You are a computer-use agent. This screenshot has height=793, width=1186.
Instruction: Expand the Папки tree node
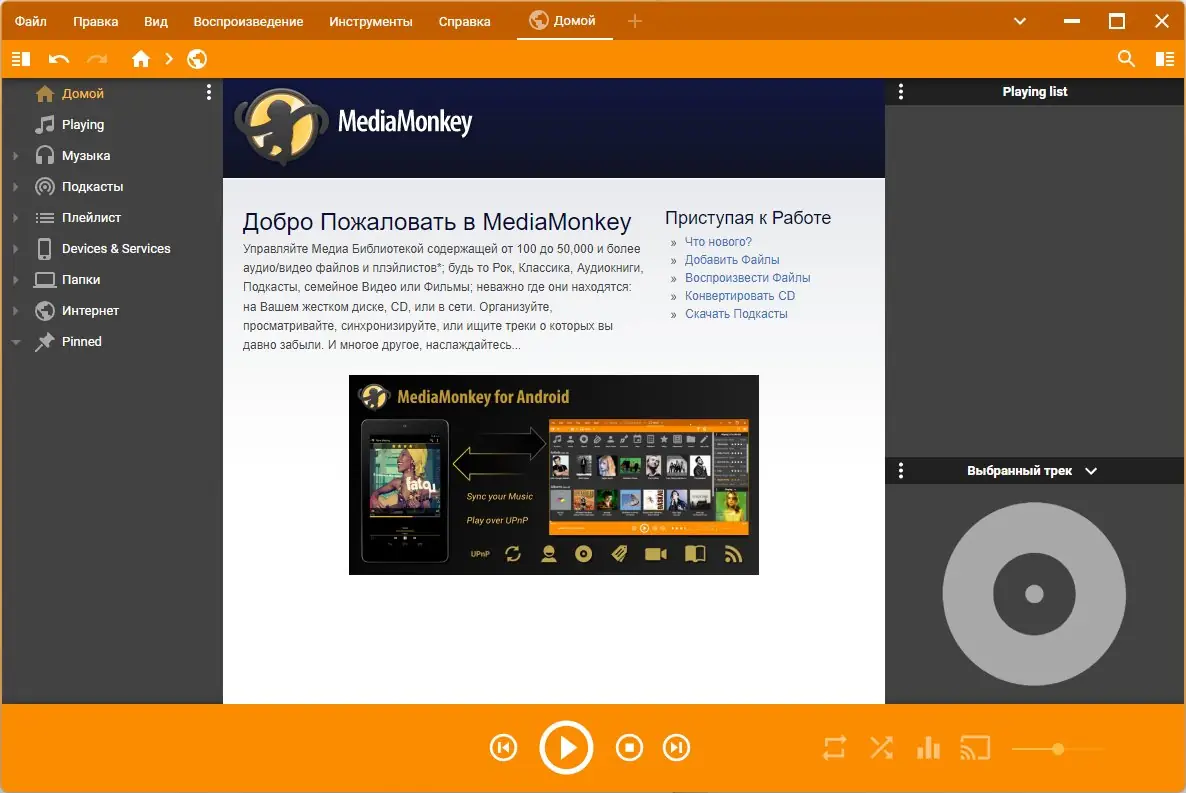pos(15,280)
